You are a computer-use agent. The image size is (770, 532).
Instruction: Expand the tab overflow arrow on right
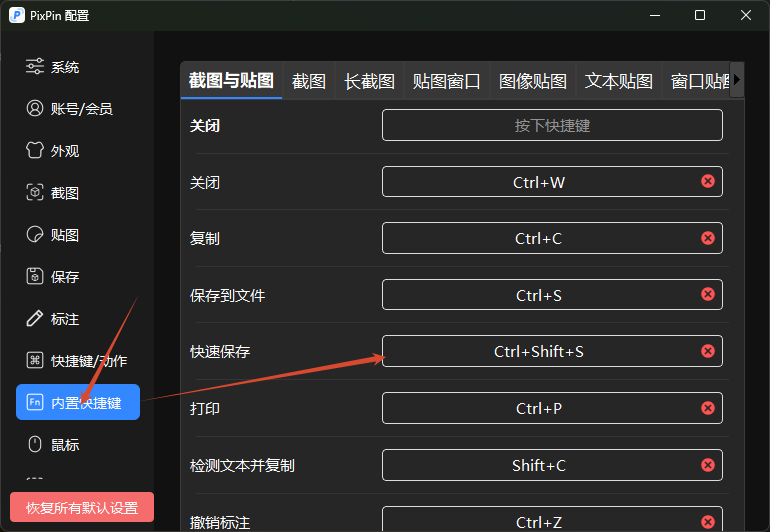point(737,80)
